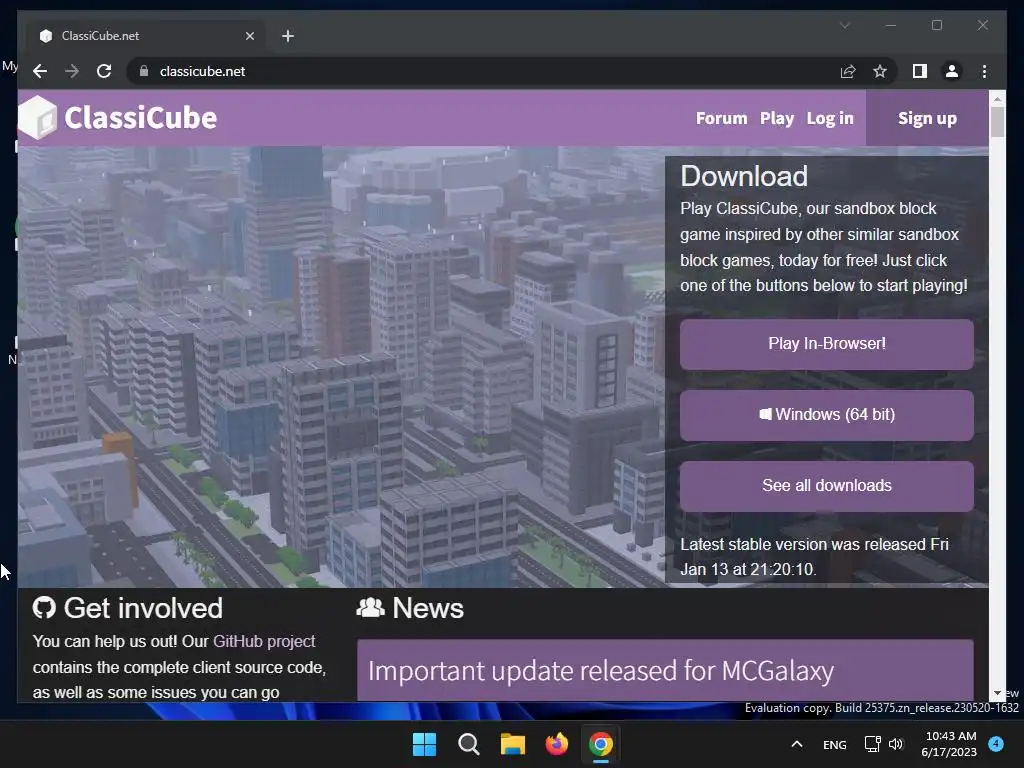The height and width of the screenshot is (768, 1024).
Task: Open the clock showing 10:43 AM
Action: tap(949, 744)
